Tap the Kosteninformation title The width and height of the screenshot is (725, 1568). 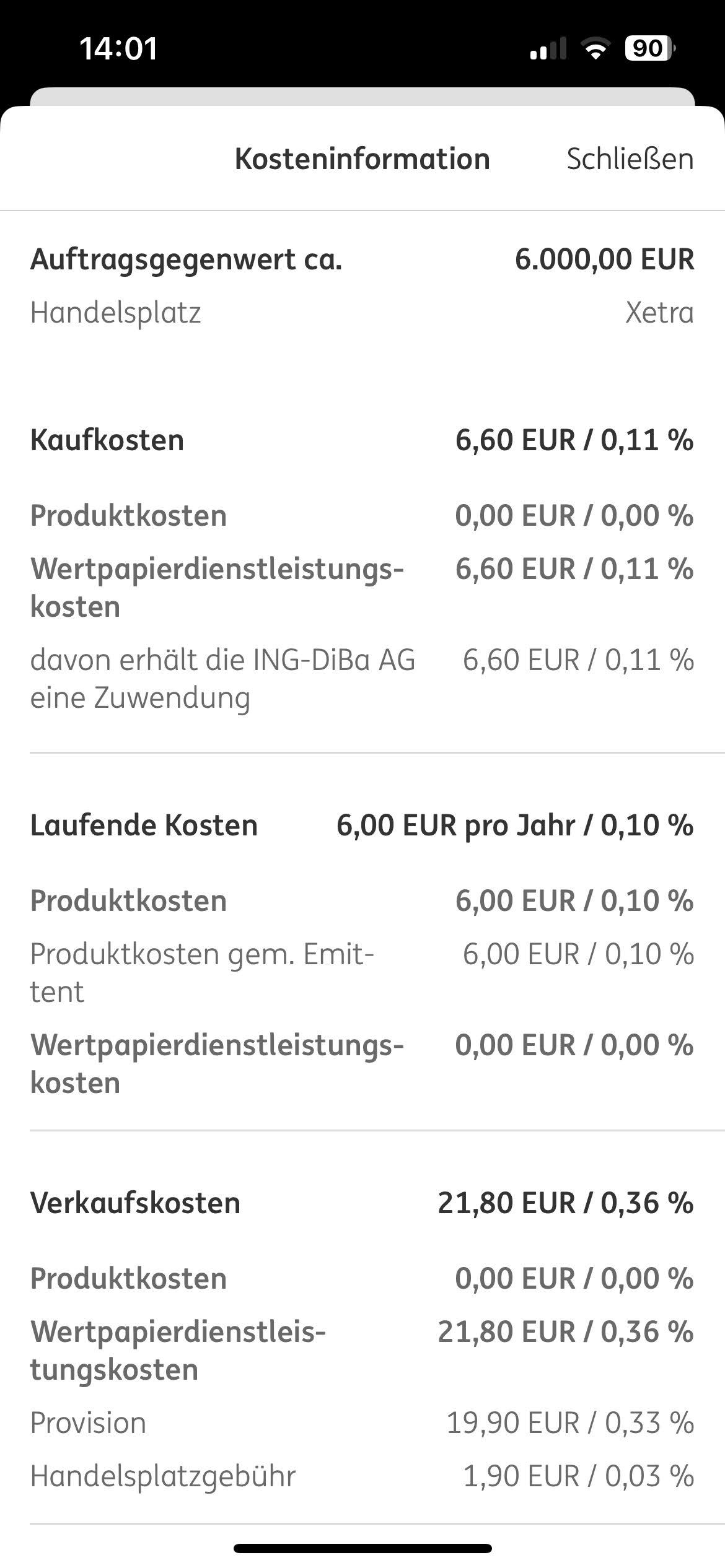tap(362, 159)
